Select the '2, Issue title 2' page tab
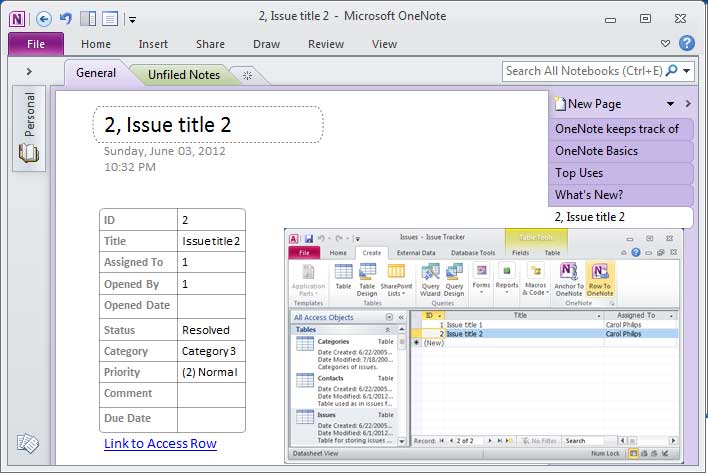 [x=620, y=217]
